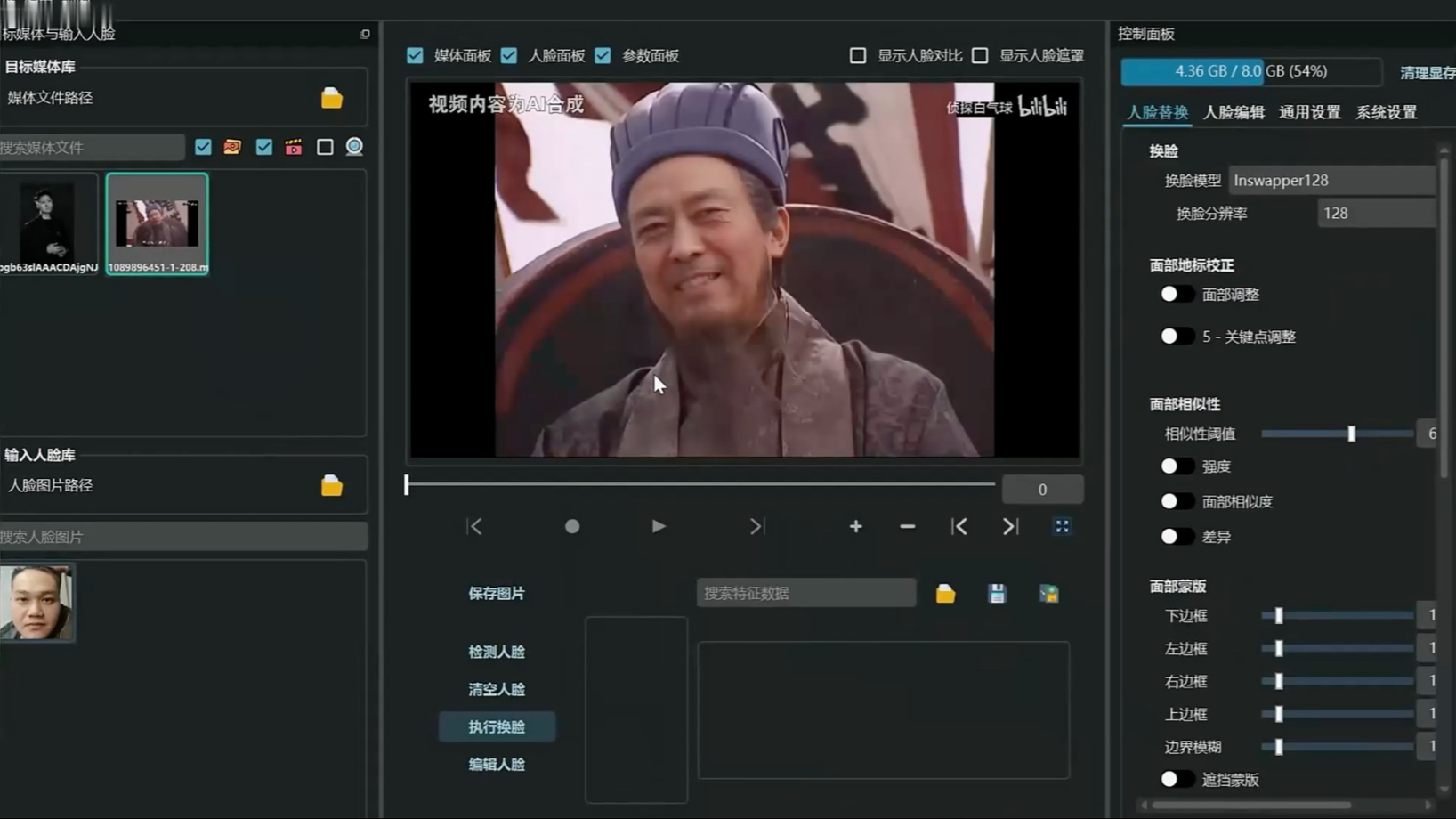The image size is (1456, 819).
Task: Click the 清空人脸 button
Action: (497, 689)
